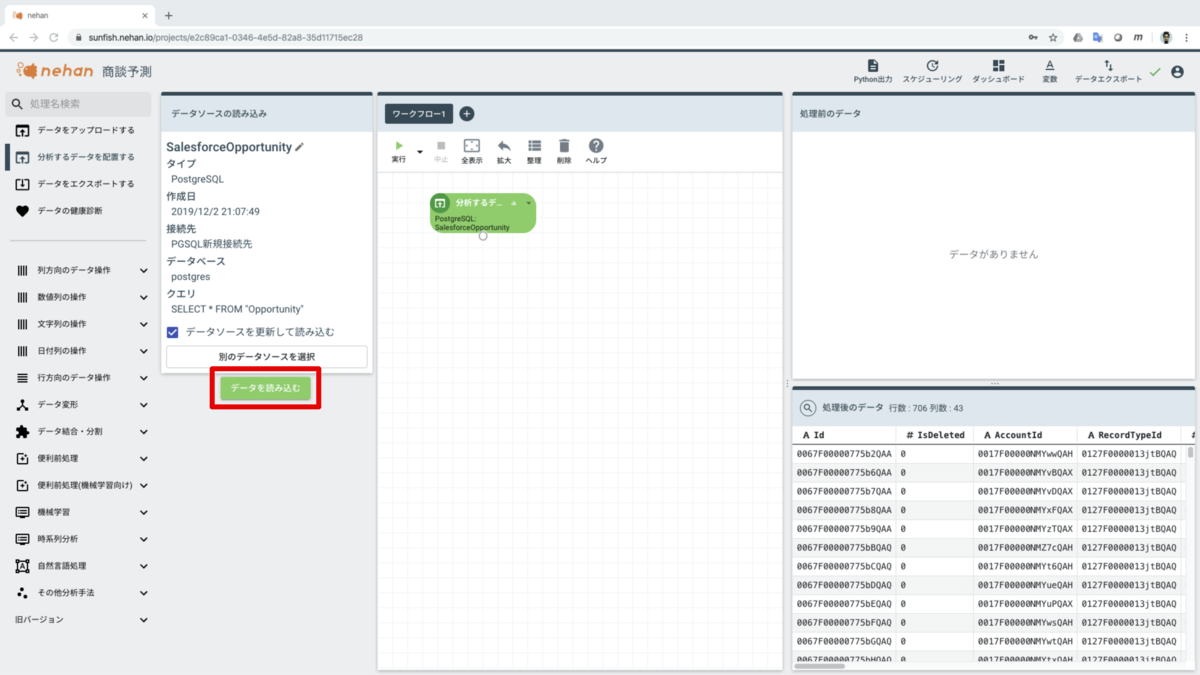Click the nehan logo
The image size is (1200, 675).
(x=54, y=71)
